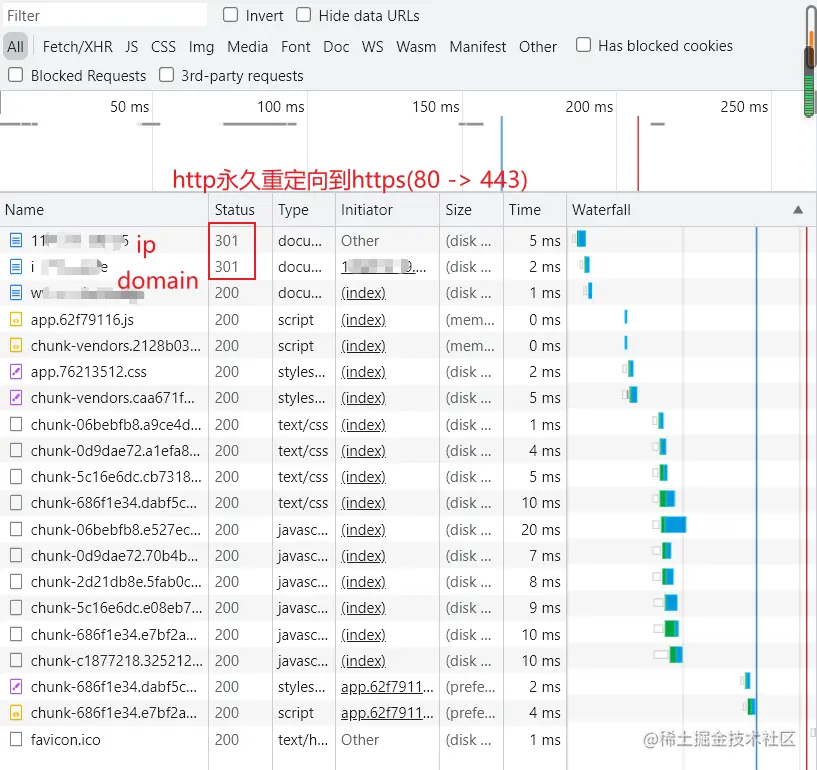The width and height of the screenshot is (817, 770).
Task: Toggle Hide data URLs checkbox
Action: click(x=303, y=15)
